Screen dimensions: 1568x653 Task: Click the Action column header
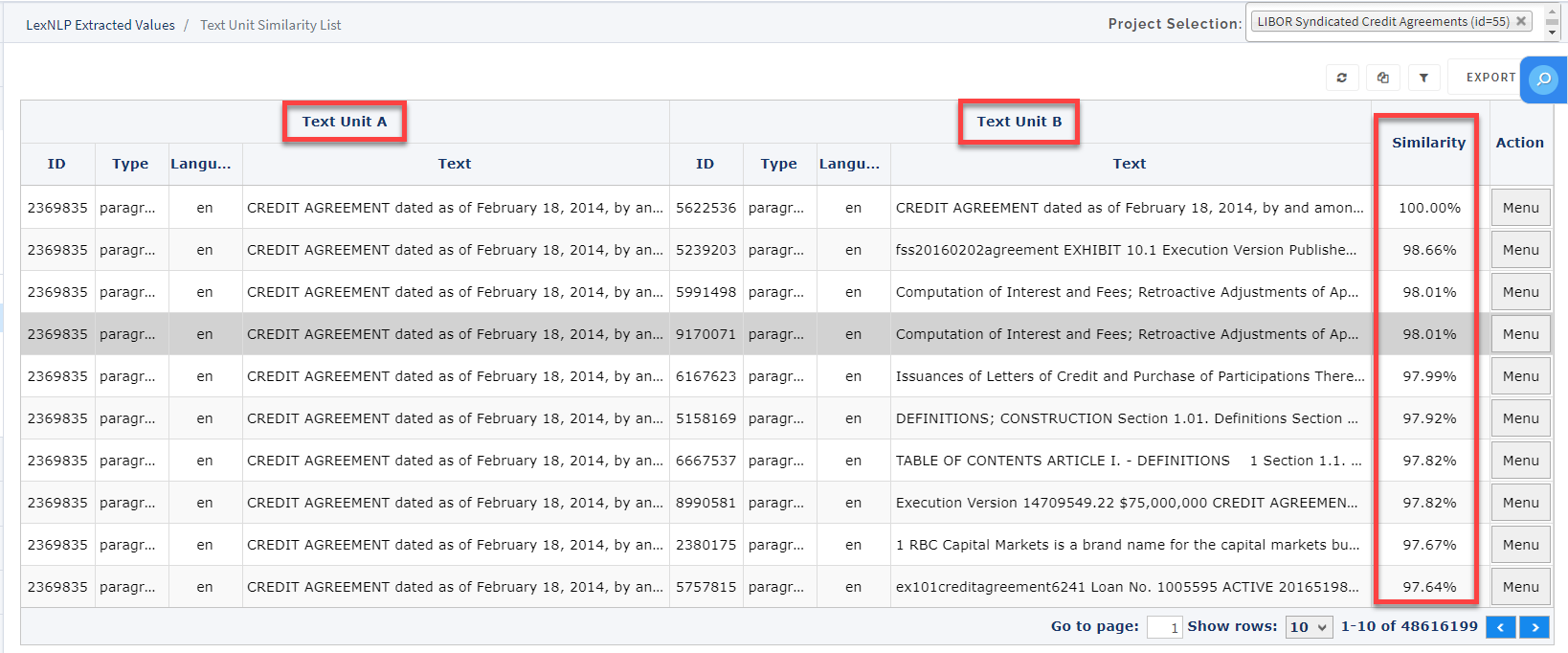tap(1519, 143)
